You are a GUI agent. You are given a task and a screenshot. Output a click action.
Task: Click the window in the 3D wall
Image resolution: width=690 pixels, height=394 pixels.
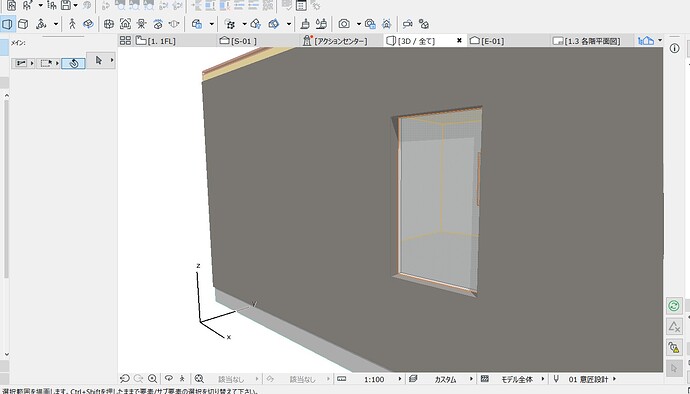coord(437,201)
